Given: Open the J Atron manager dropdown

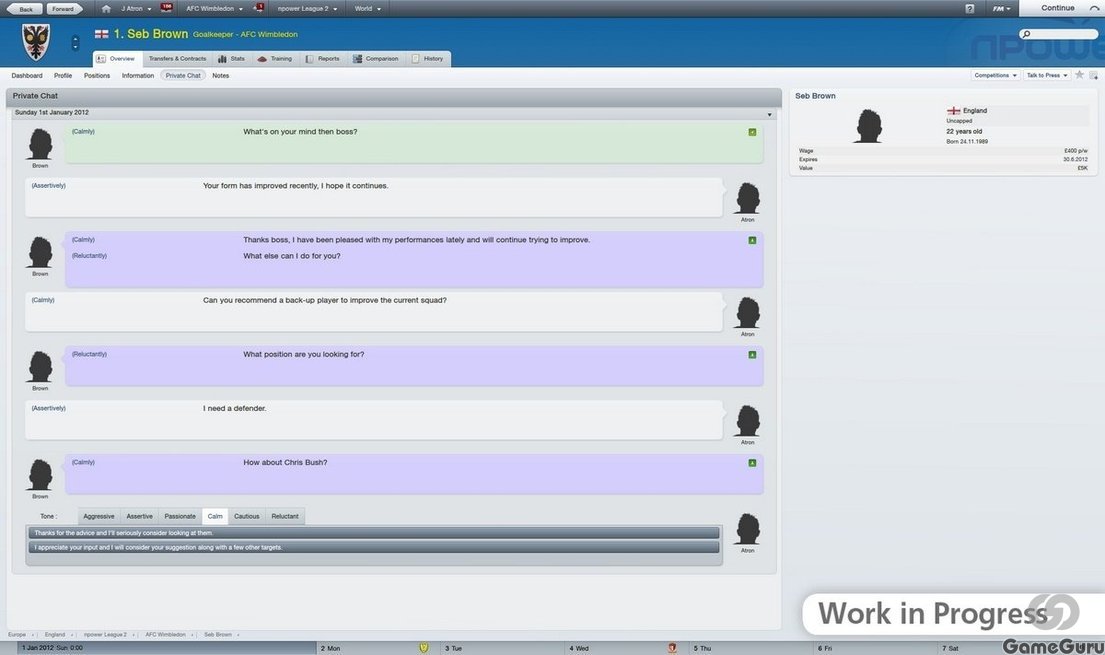Looking at the screenshot, I should [136, 8].
